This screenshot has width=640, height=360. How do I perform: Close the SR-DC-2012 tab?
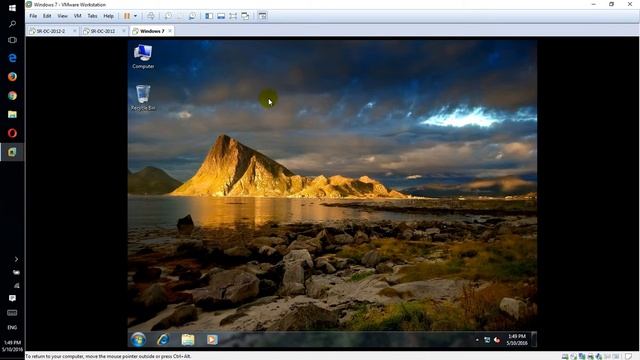pos(124,31)
